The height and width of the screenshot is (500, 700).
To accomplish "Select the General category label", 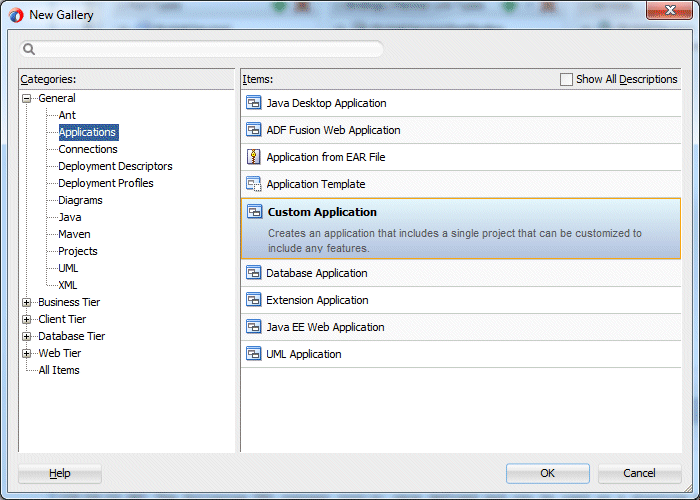I will pos(57,98).
